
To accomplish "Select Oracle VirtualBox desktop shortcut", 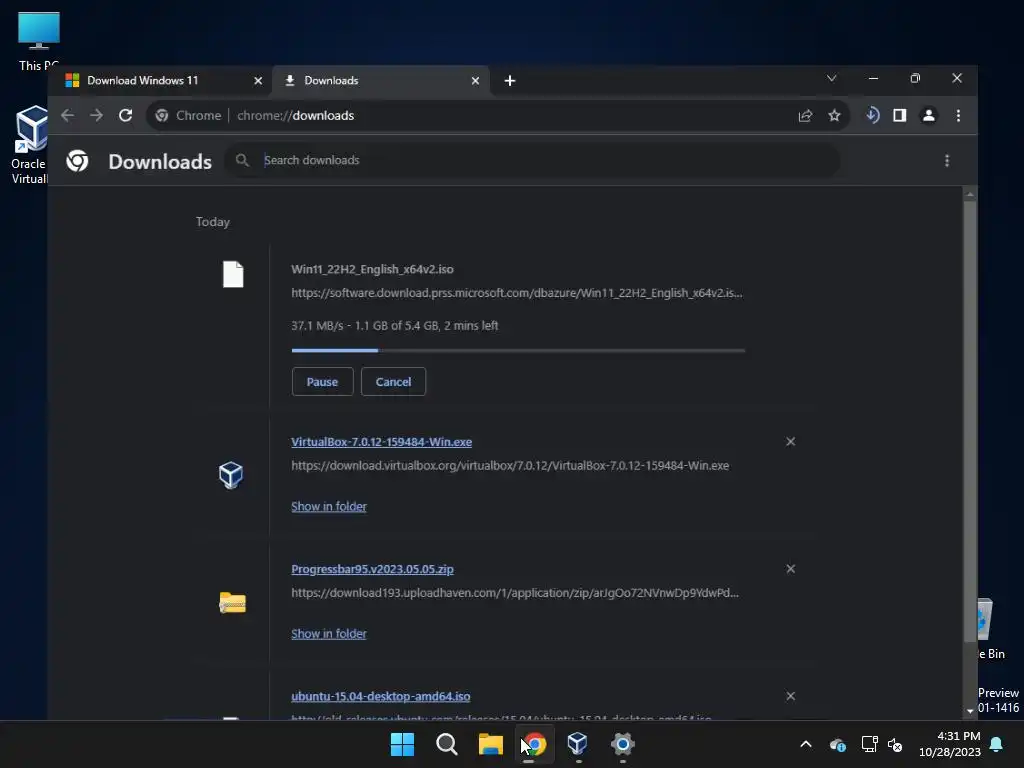I will [x=29, y=145].
